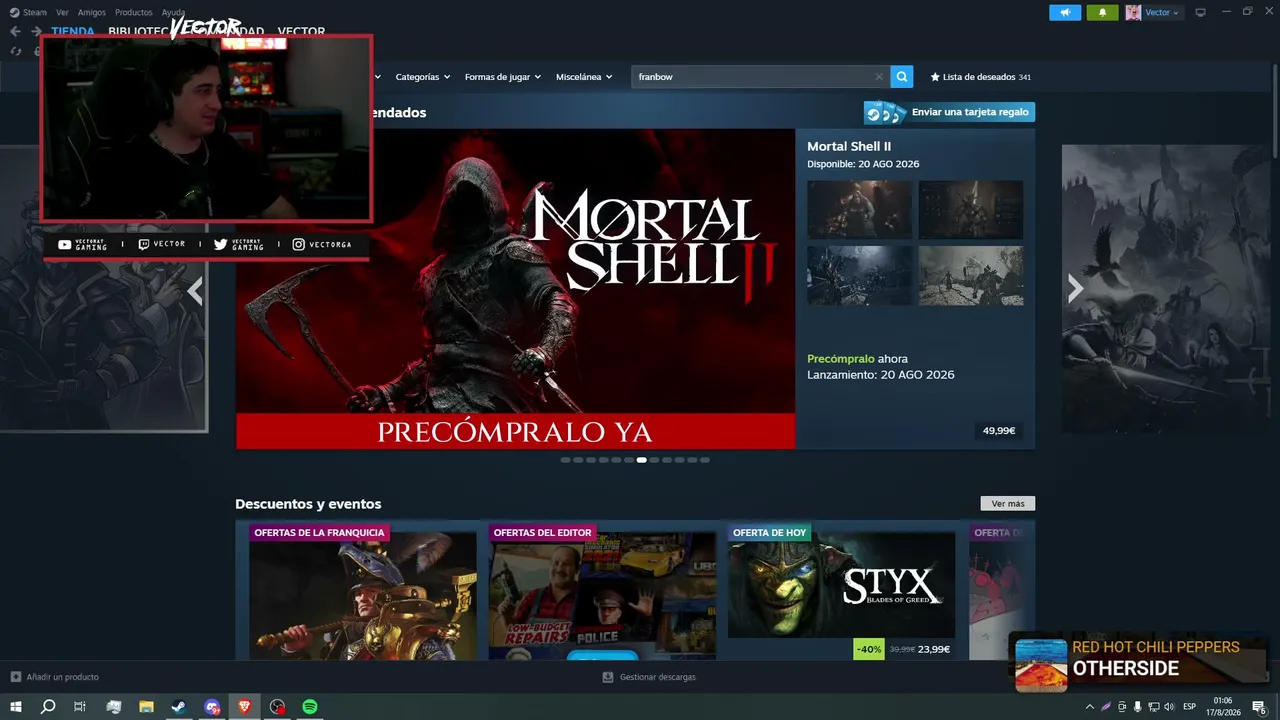View the top-right Mortal Shell II screenshot
The height and width of the screenshot is (720, 1280).
pyautogui.click(x=971, y=210)
